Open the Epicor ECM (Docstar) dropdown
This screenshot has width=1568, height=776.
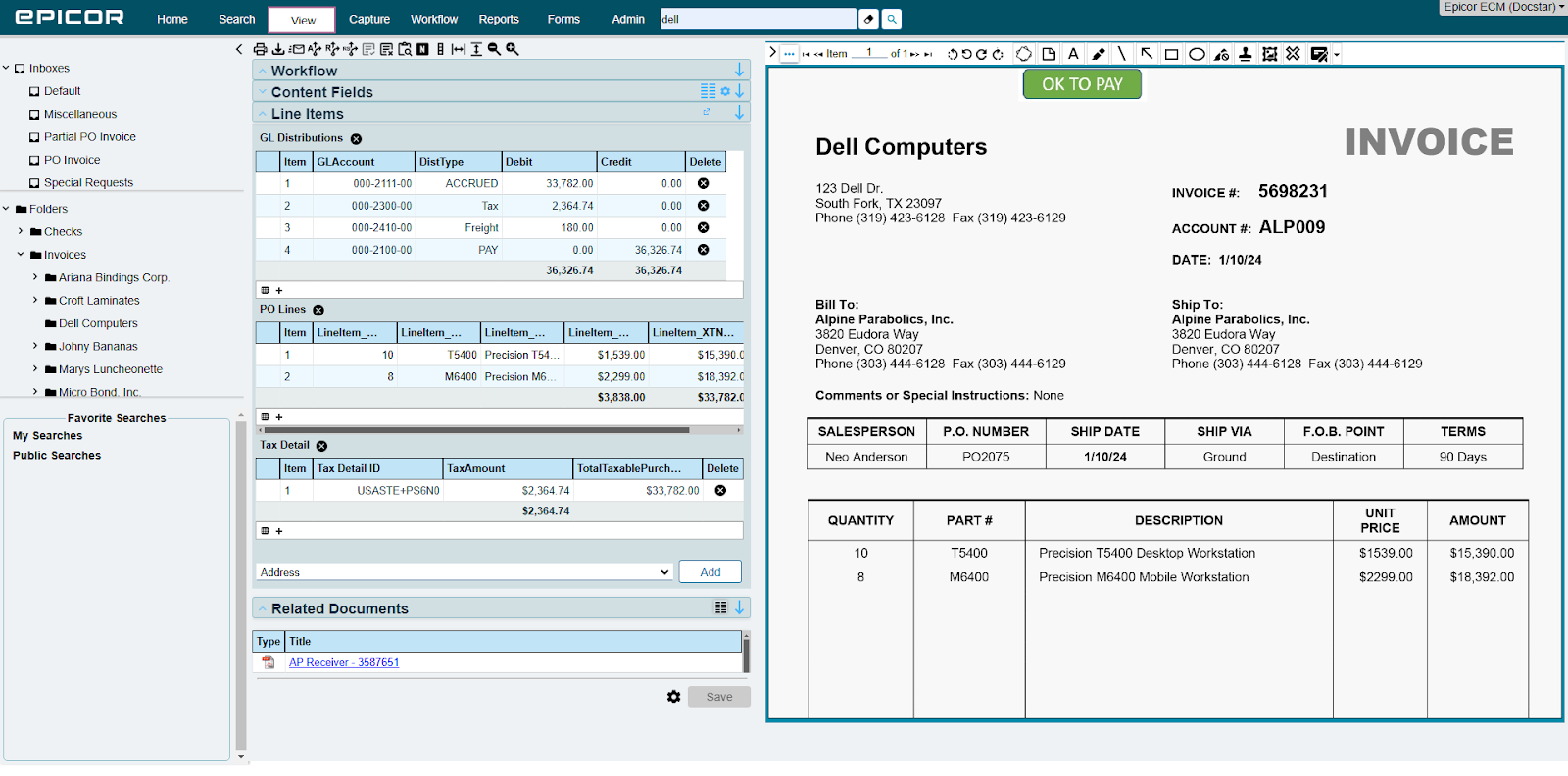click(x=1503, y=7)
